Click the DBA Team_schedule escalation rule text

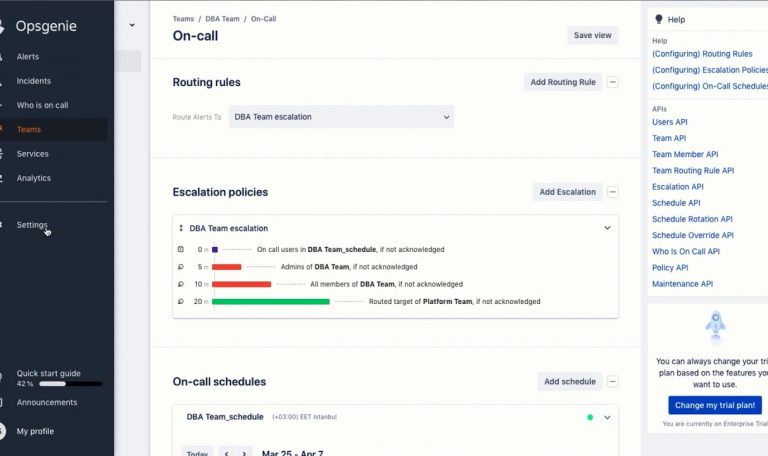point(350,249)
